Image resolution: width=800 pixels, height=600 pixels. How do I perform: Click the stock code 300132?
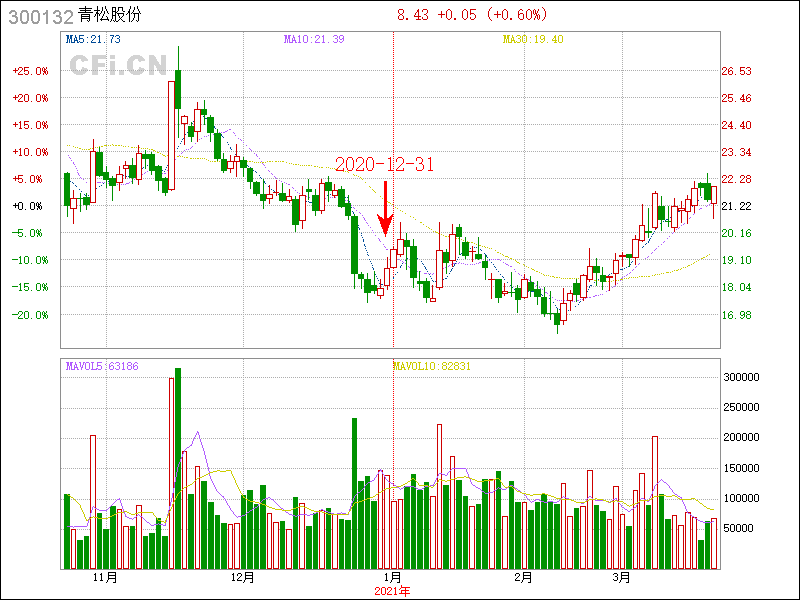coord(40,17)
